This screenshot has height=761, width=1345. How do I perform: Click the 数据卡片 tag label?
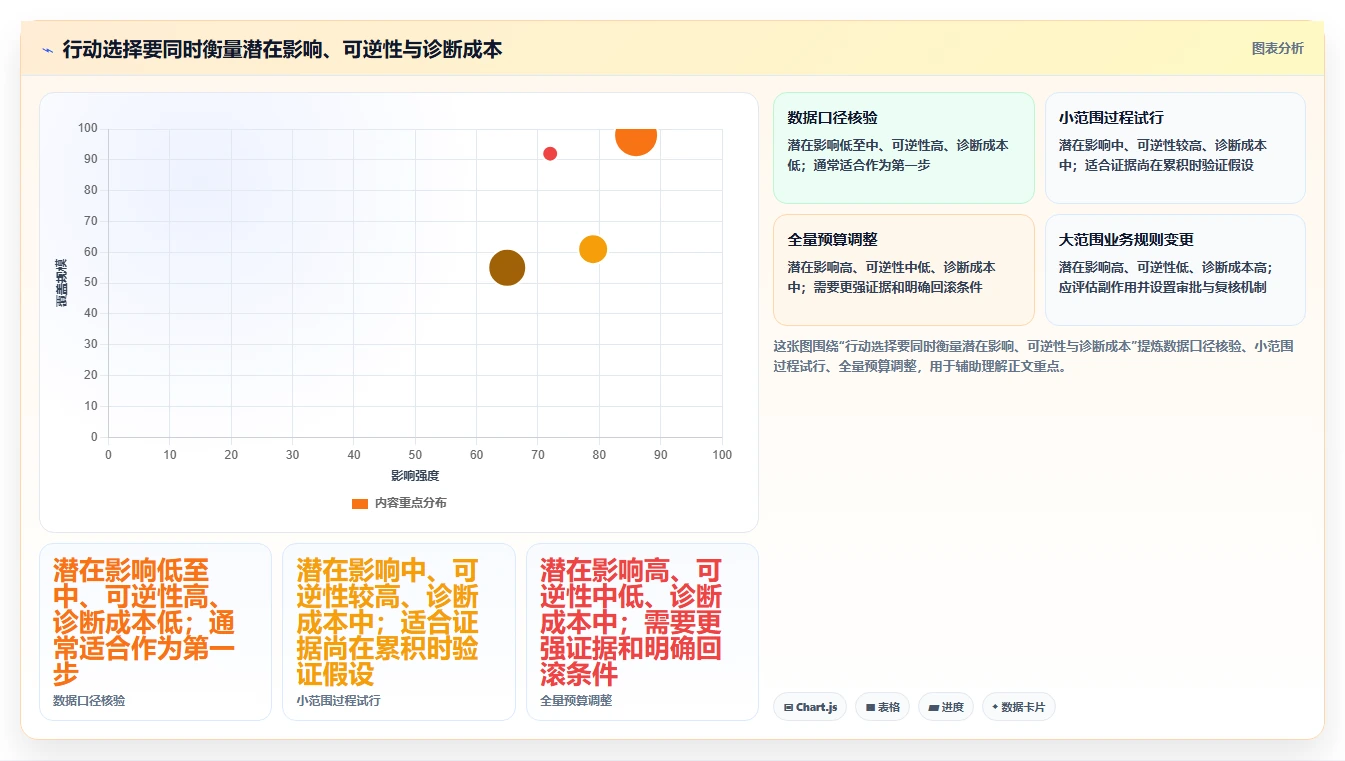click(x=1023, y=707)
